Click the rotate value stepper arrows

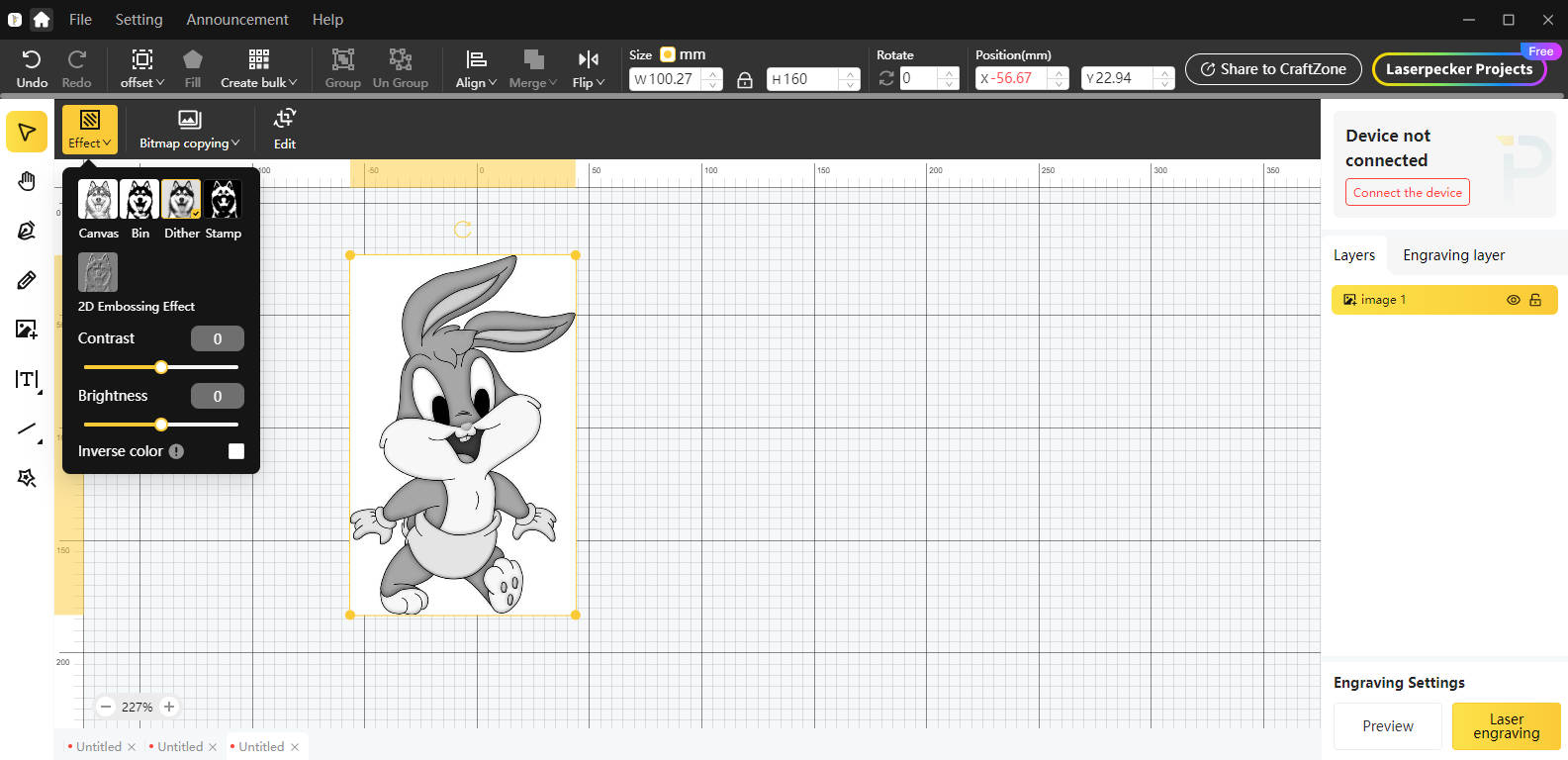click(949, 78)
